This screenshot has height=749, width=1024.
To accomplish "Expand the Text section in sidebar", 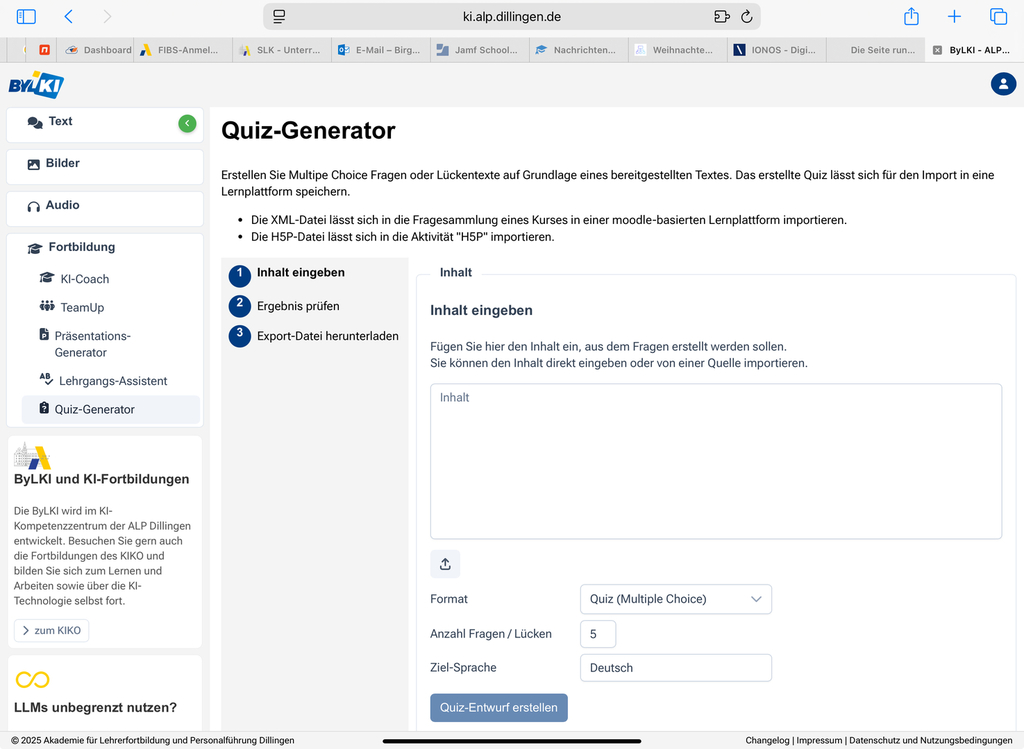I will tap(61, 122).
